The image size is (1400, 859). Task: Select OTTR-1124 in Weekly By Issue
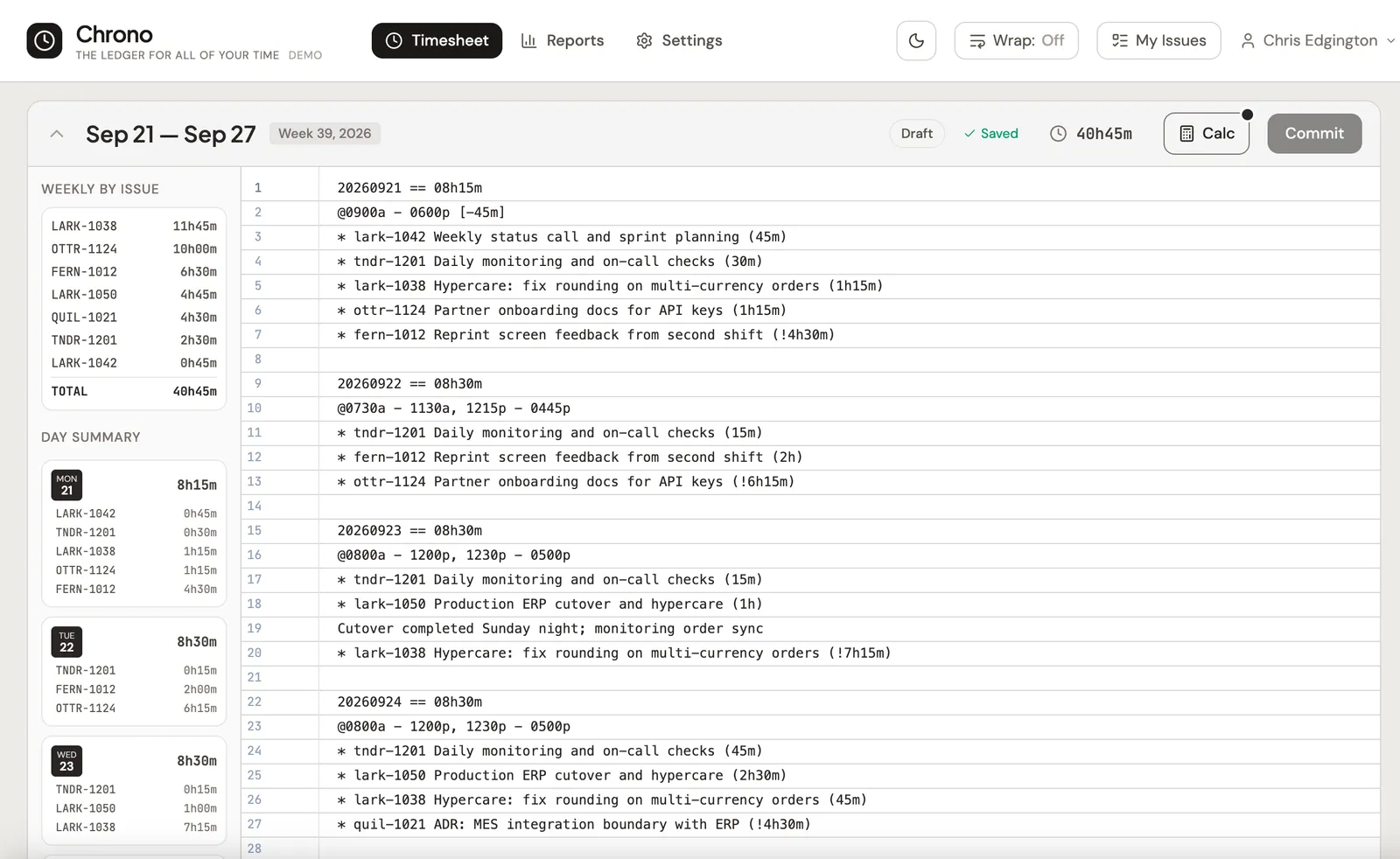coord(134,248)
